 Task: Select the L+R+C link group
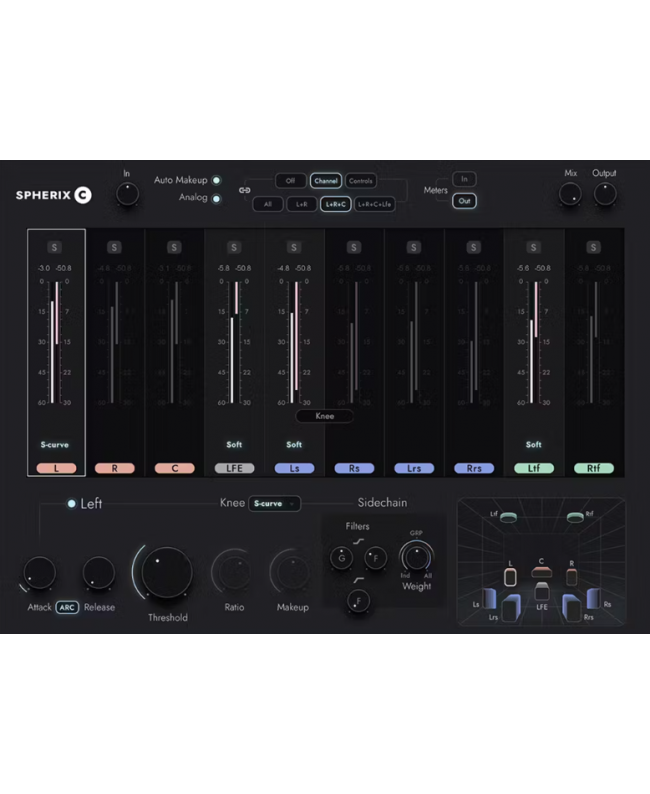336,204
